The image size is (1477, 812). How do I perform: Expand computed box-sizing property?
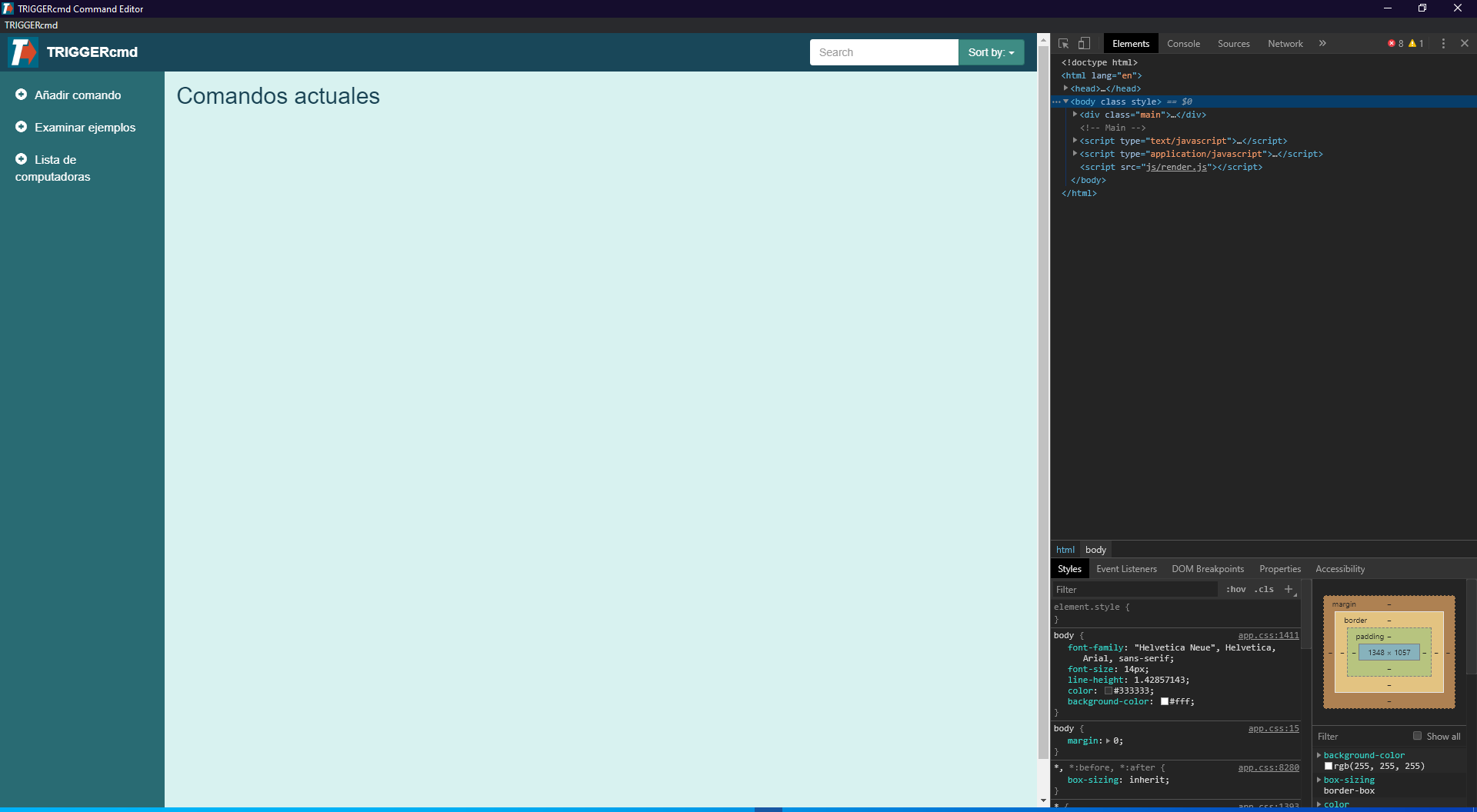(1319, 780)
